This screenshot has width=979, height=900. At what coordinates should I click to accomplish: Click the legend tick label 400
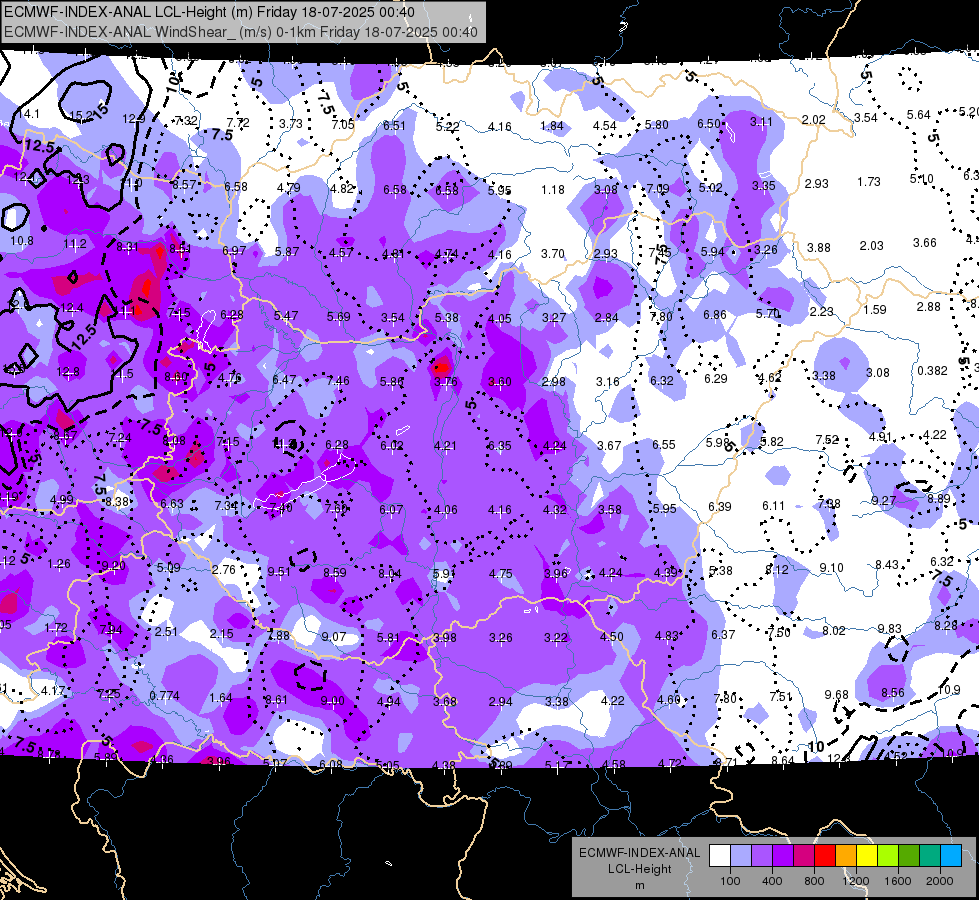coord(772,881)
